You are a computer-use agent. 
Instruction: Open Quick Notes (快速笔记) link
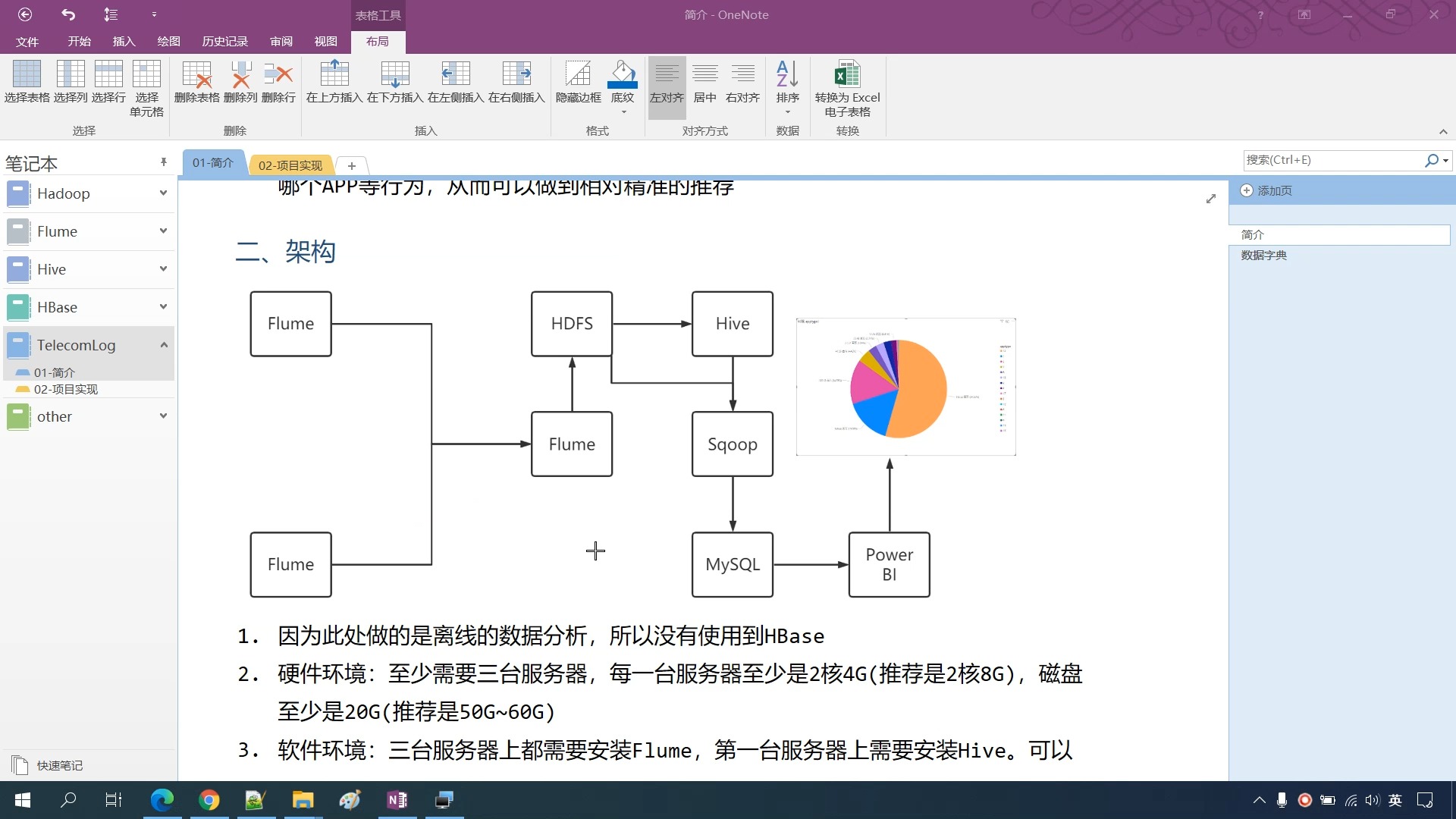[x=59, y=766]
